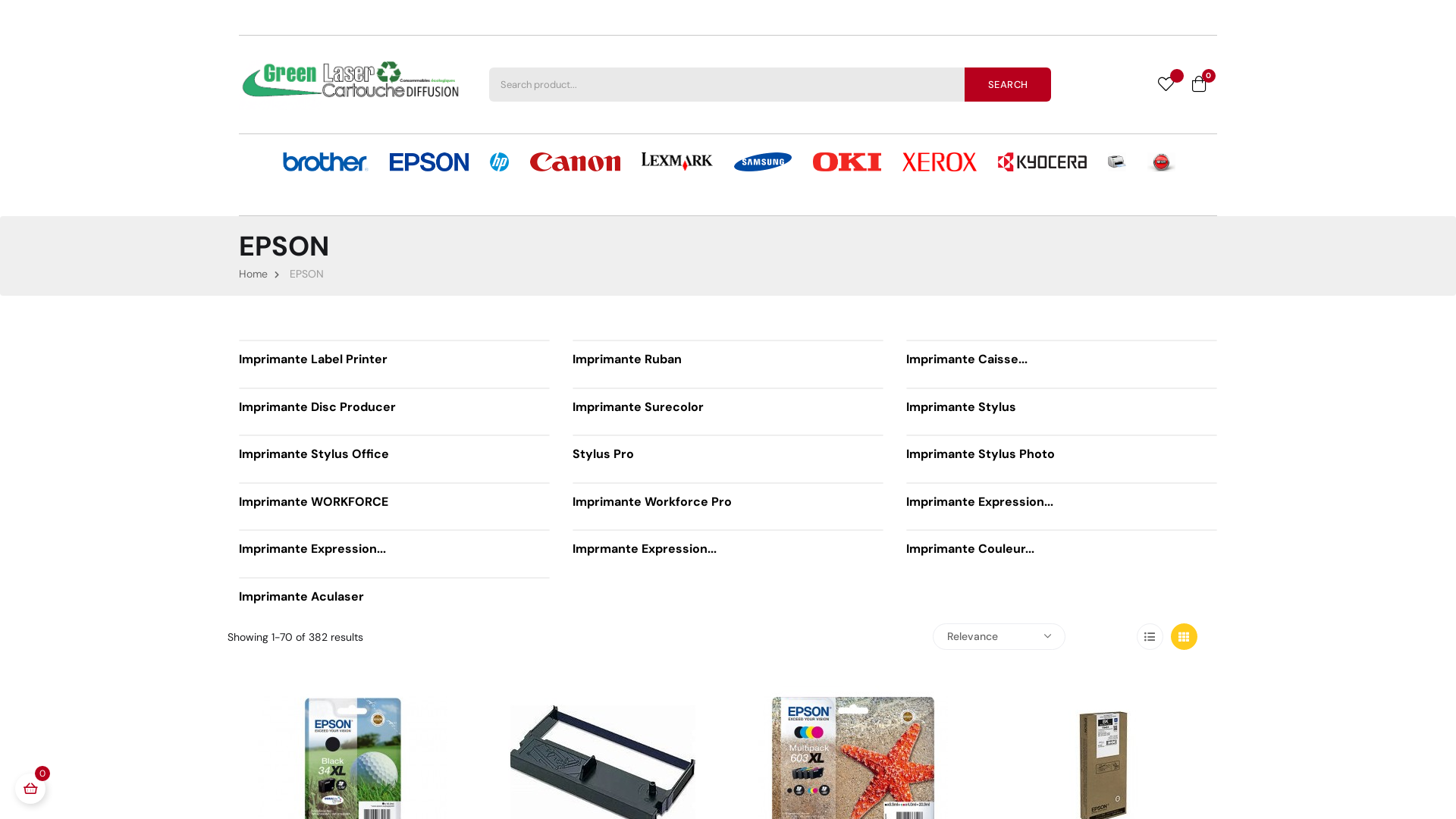Open the Imprimante Label Printer link
This screenshot has width=1456, height=819.
pos(312,359)
